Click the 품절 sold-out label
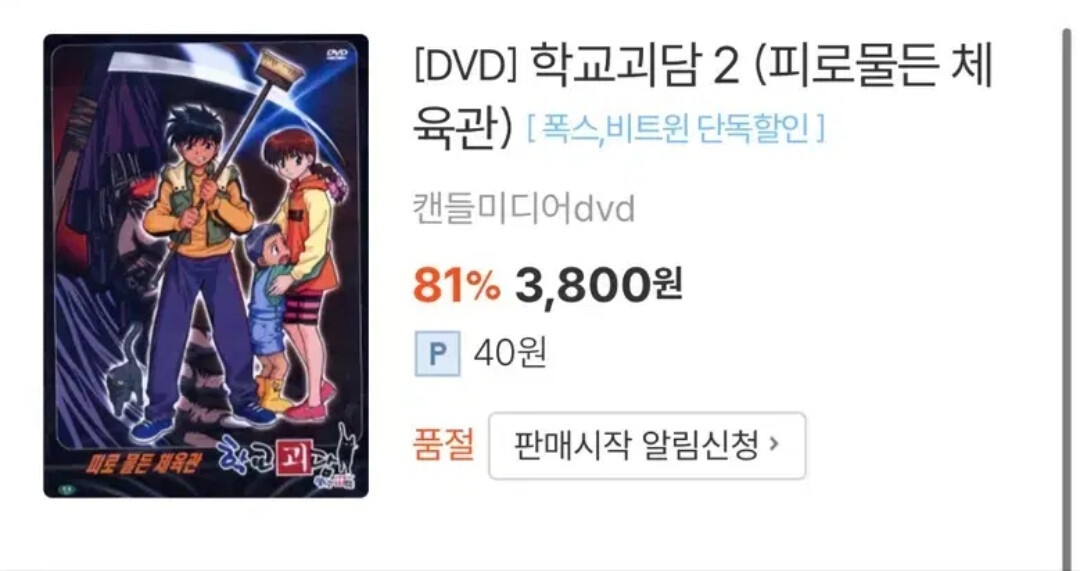 444,445
